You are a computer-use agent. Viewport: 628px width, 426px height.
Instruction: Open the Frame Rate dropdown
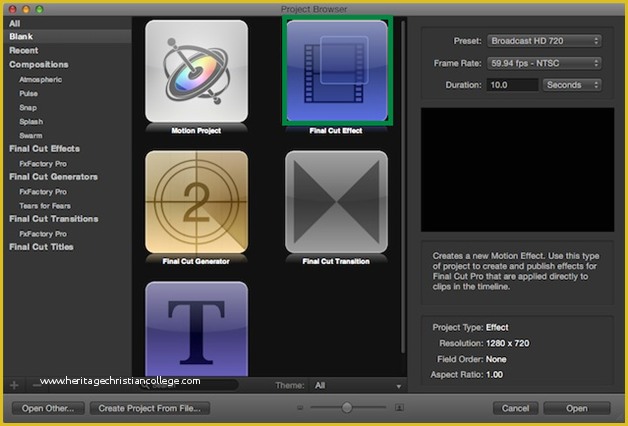point(544,63)
